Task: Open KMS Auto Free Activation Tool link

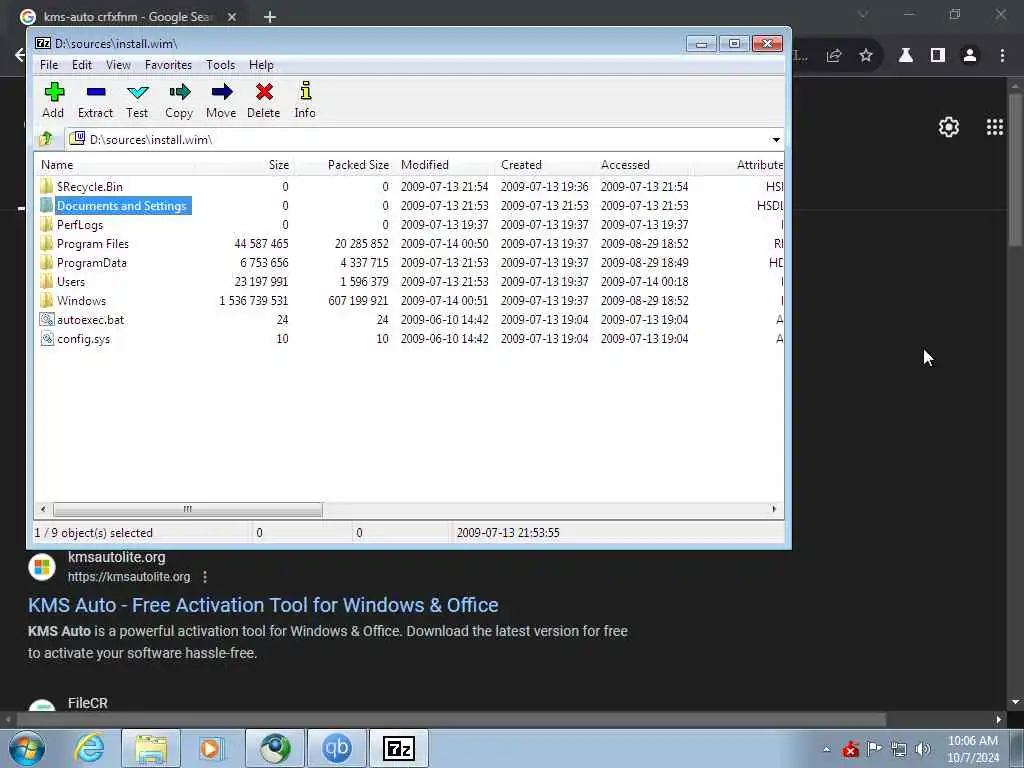Action: (x=263, y=605)
